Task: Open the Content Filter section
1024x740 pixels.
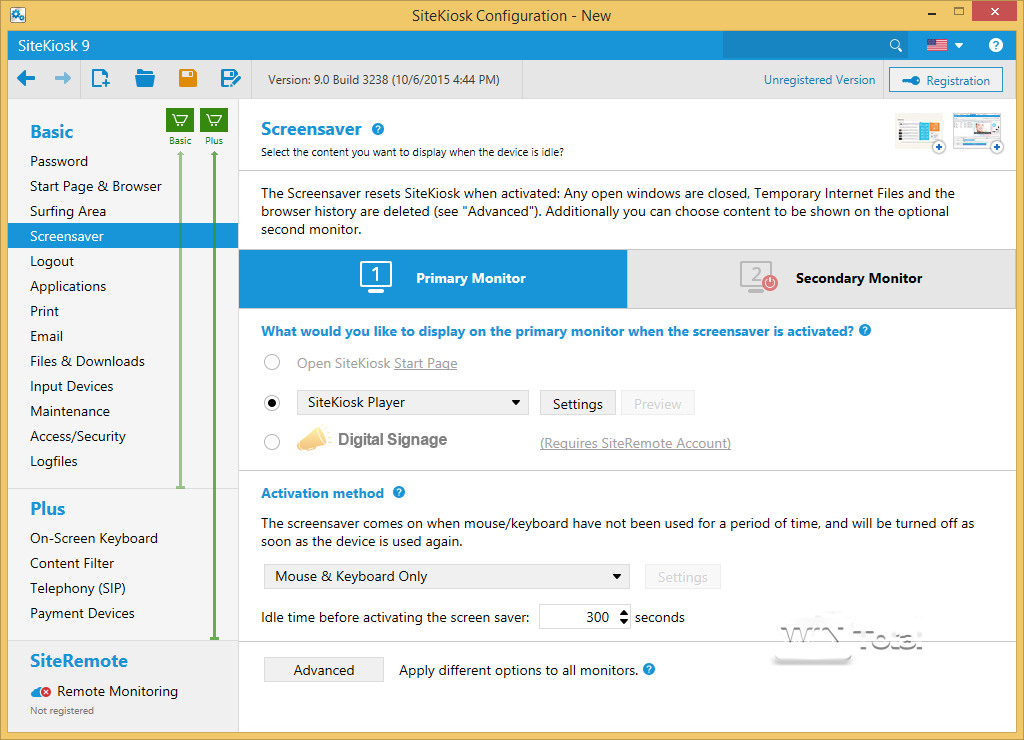Action: (x=72, y=563)
